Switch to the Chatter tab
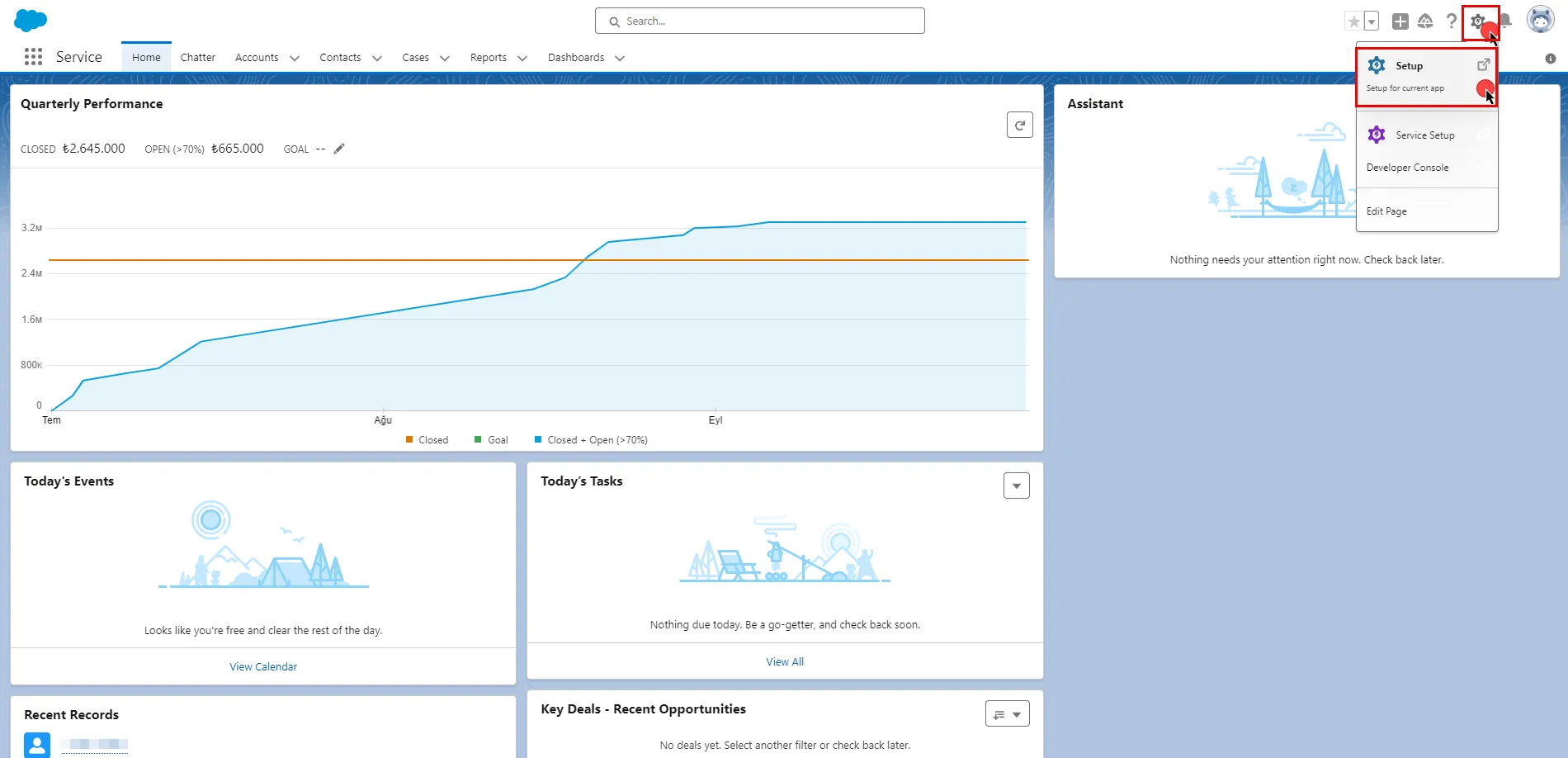This screenshot has height=758, width=1568. click(197, 57)
